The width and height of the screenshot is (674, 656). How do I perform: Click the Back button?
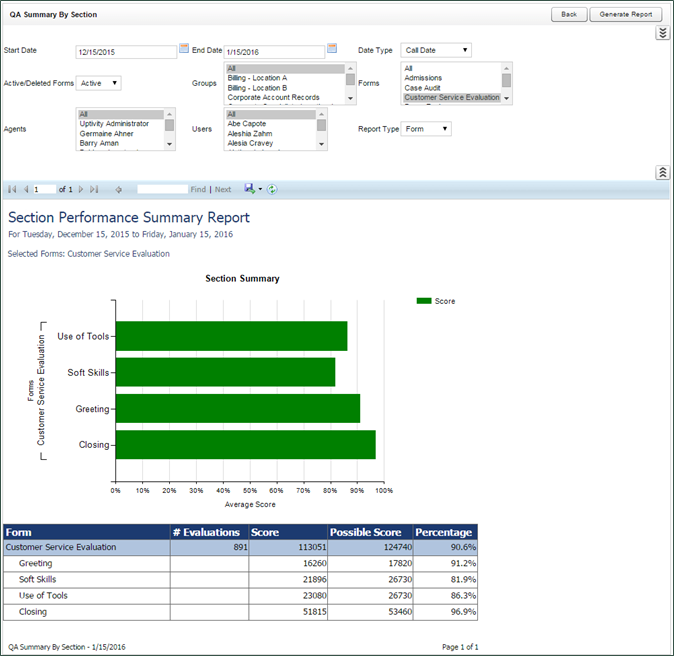point(568,15)
